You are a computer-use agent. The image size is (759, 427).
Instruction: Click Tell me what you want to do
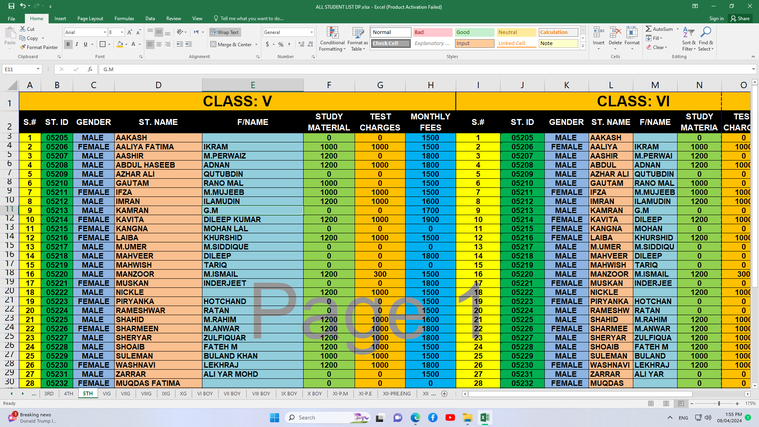(x=248, y=18)
